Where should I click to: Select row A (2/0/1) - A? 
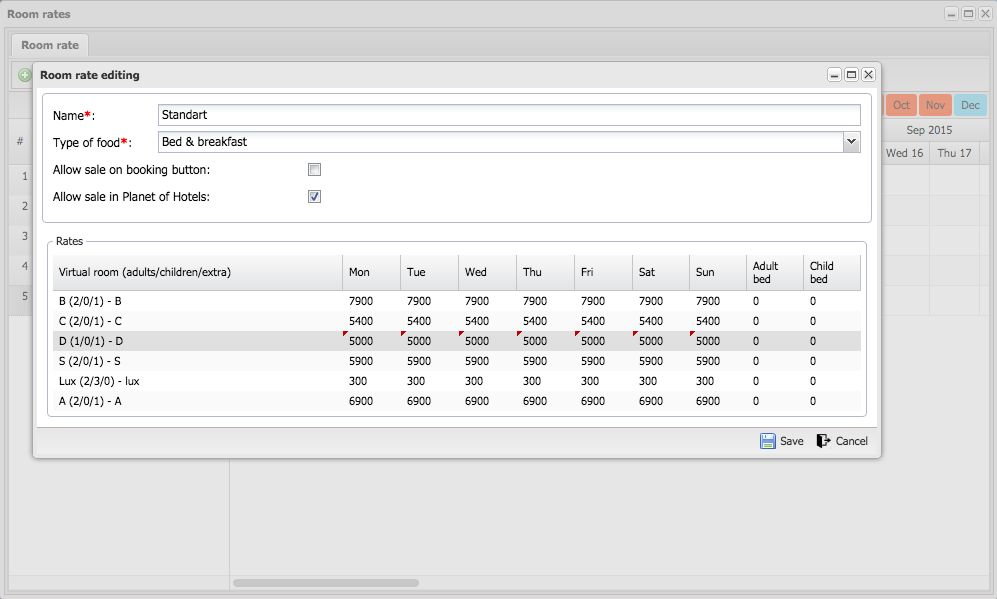tap(457, 401)
